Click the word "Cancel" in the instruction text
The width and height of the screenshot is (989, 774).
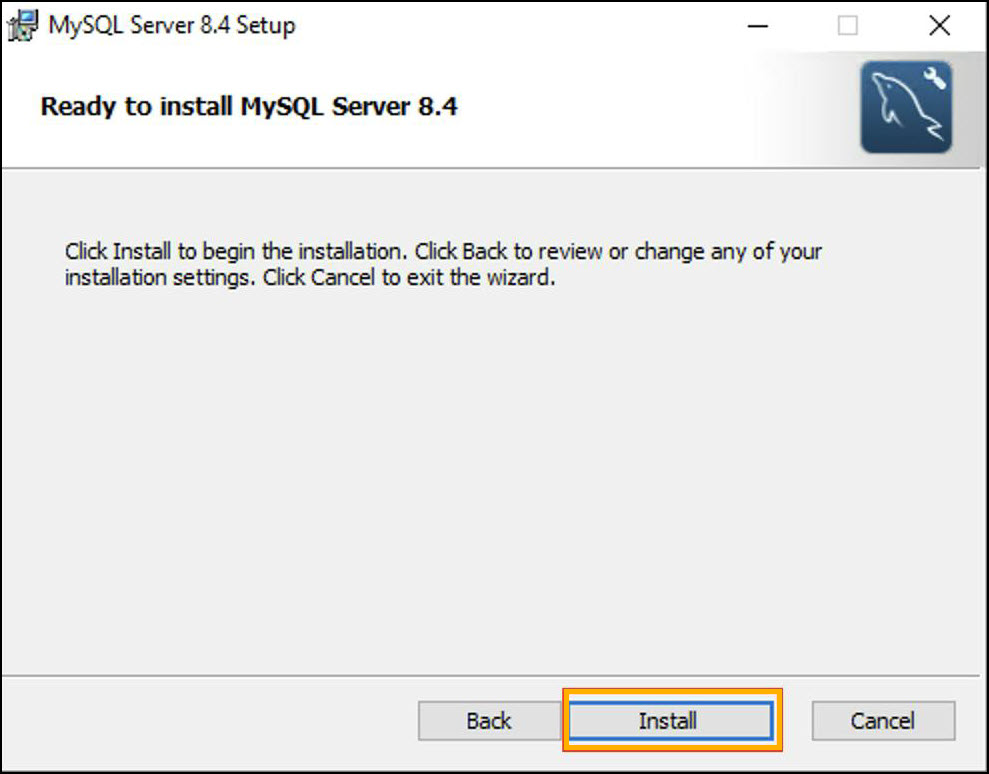coord(343,278)
